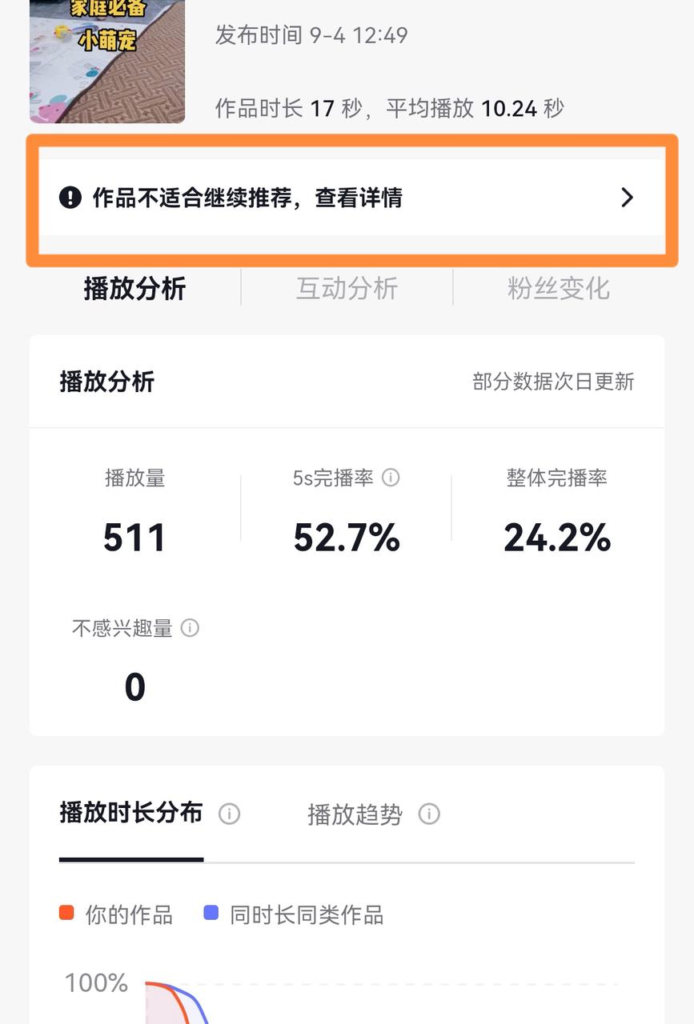Tap the orange legend swatch for 你的作品
694x1024 pixels.
pos(67,914)
